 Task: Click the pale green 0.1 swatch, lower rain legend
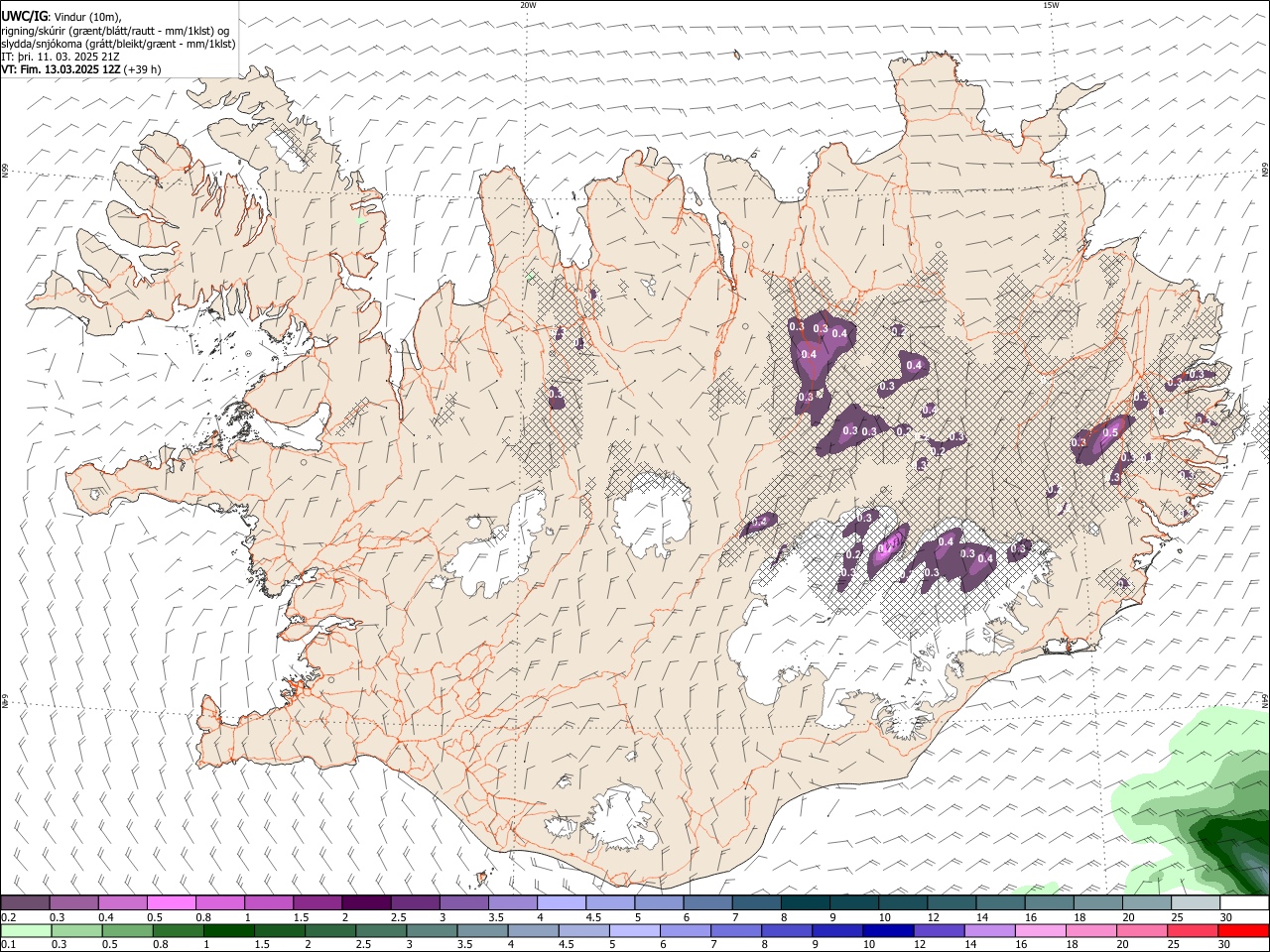26,930
